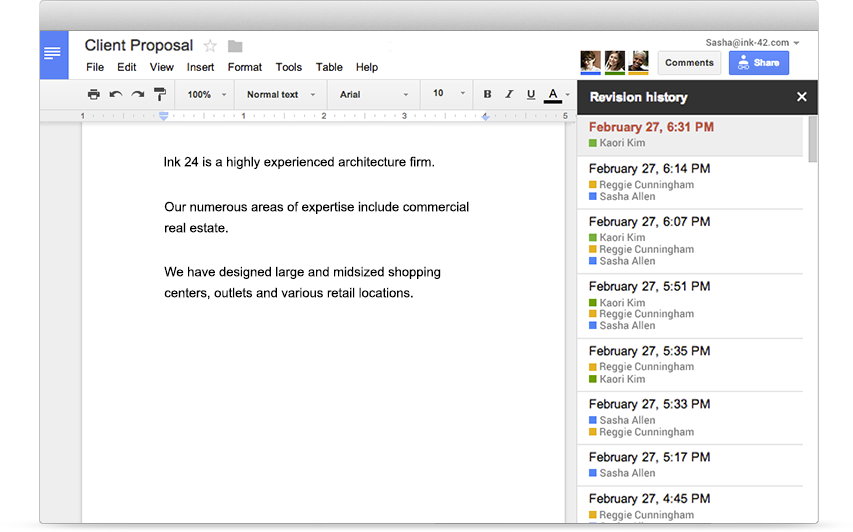
Task: Click the Comments button
Action: click(689, 63)
